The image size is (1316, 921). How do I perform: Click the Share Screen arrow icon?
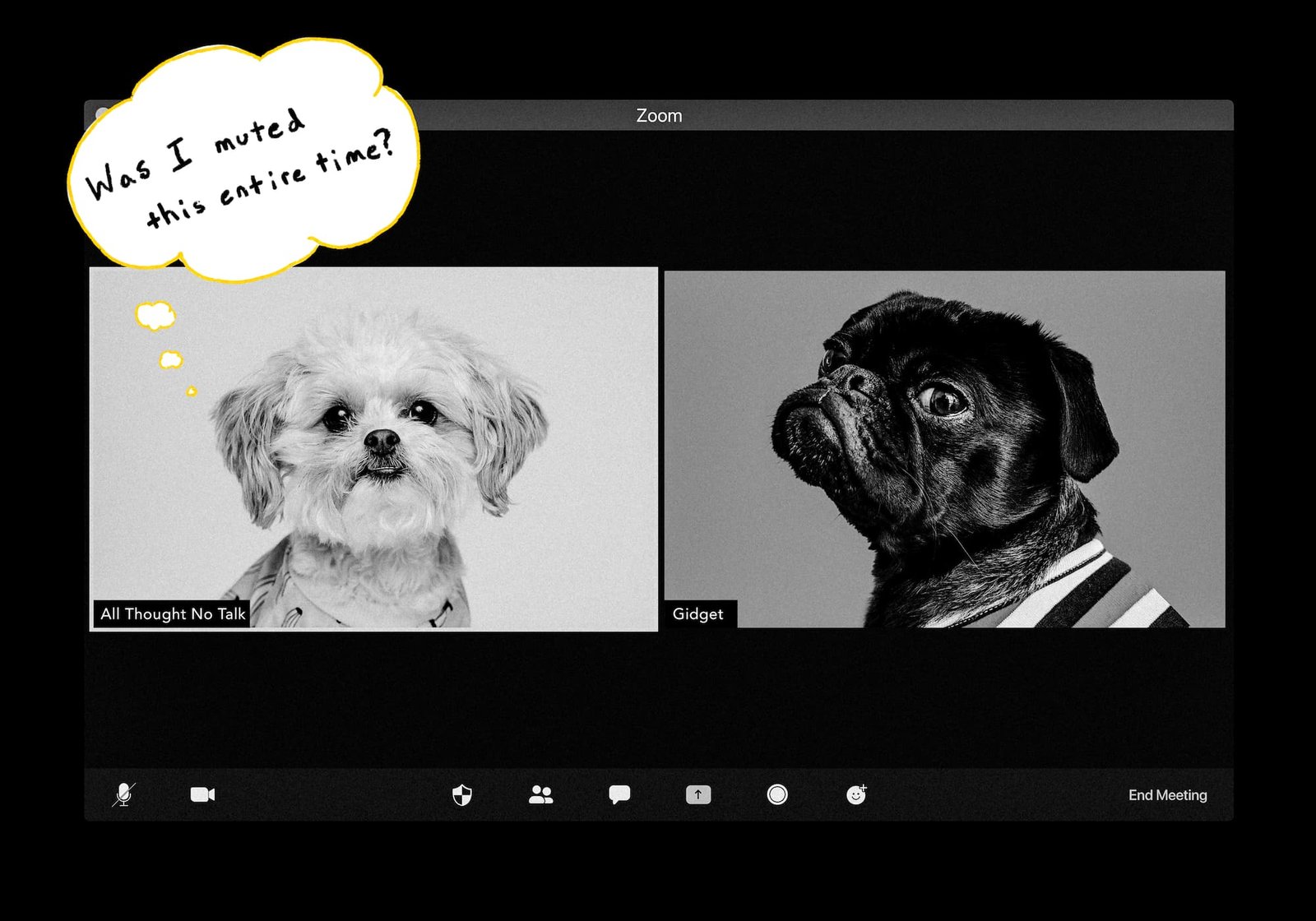[698, 794]
